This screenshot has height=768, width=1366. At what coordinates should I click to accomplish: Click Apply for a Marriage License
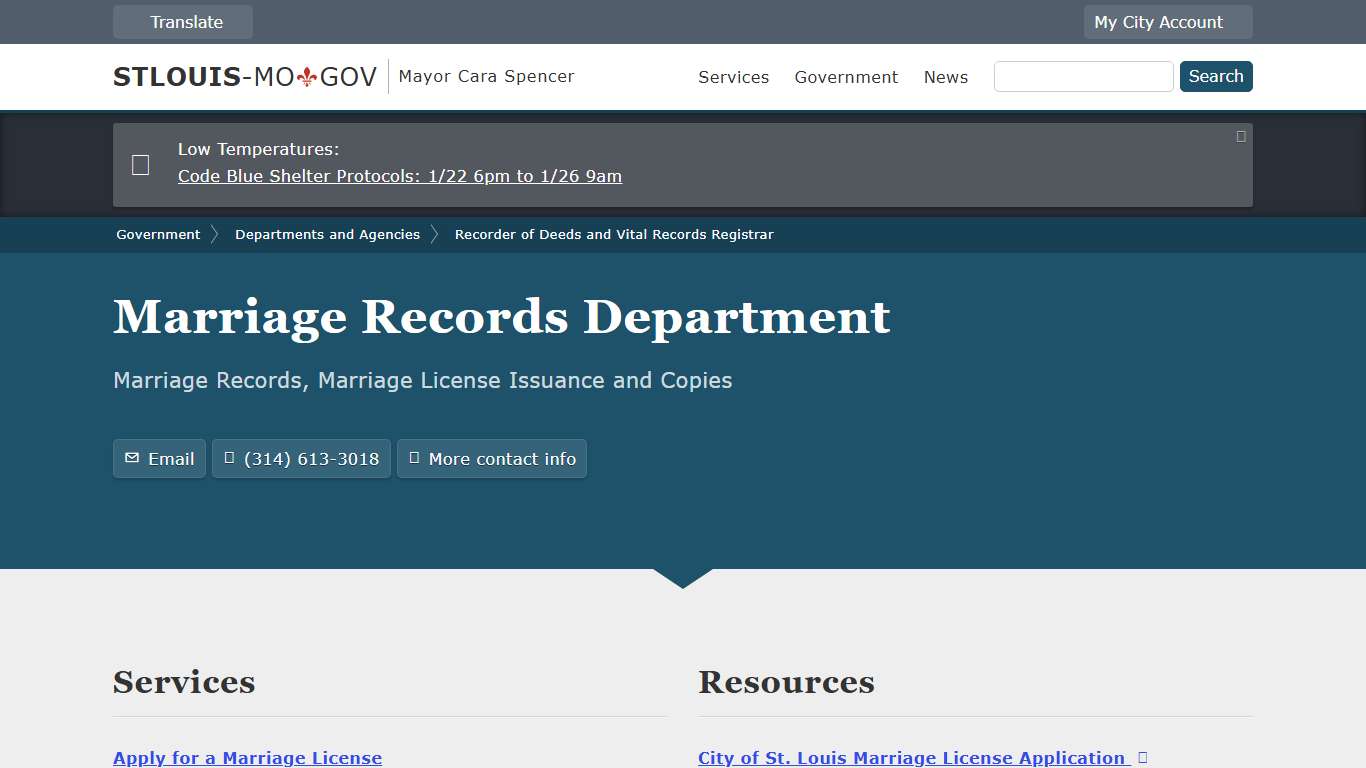247,757
